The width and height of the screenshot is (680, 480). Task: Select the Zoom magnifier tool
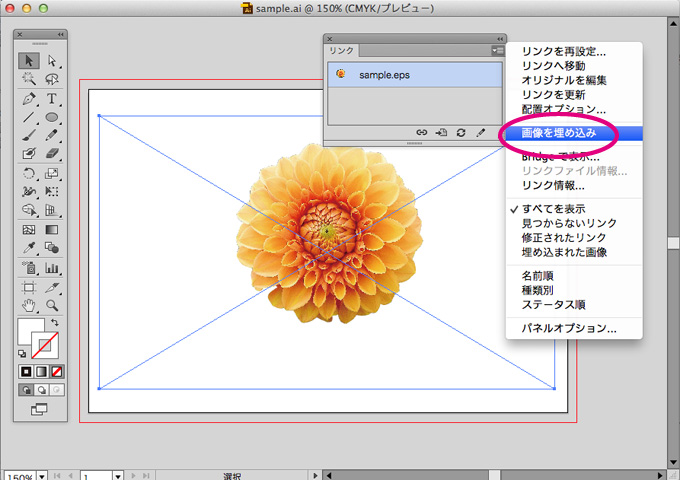pos(51,305)
